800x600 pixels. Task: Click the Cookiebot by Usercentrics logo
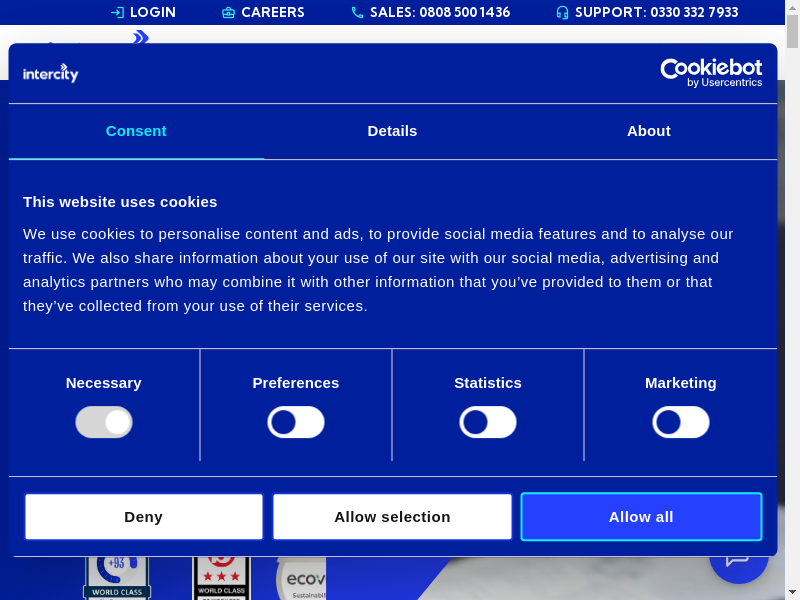click(x=711, y=72)
